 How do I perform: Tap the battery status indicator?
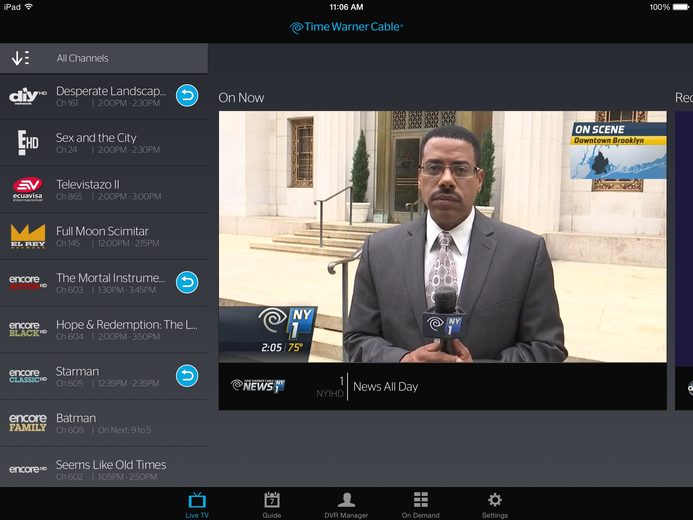coord(681,7)
